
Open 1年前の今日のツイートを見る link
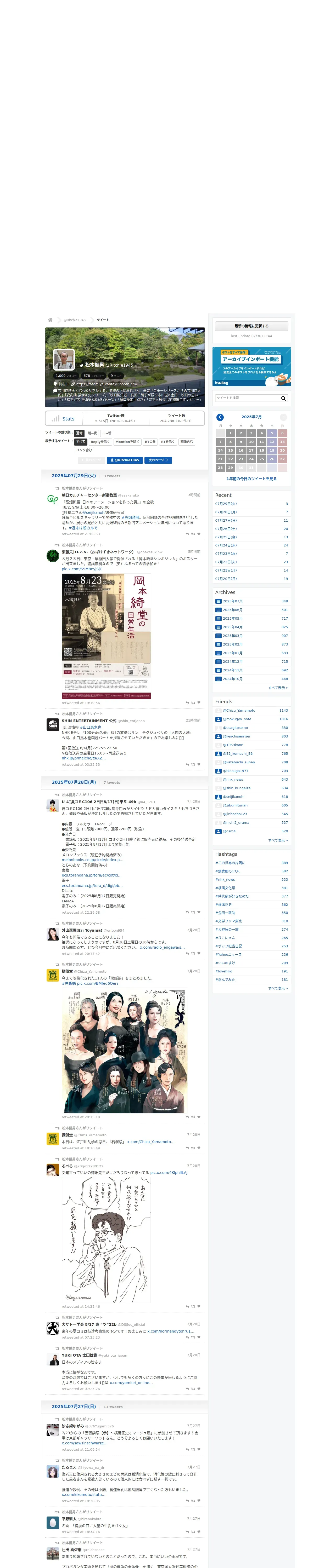251,479
